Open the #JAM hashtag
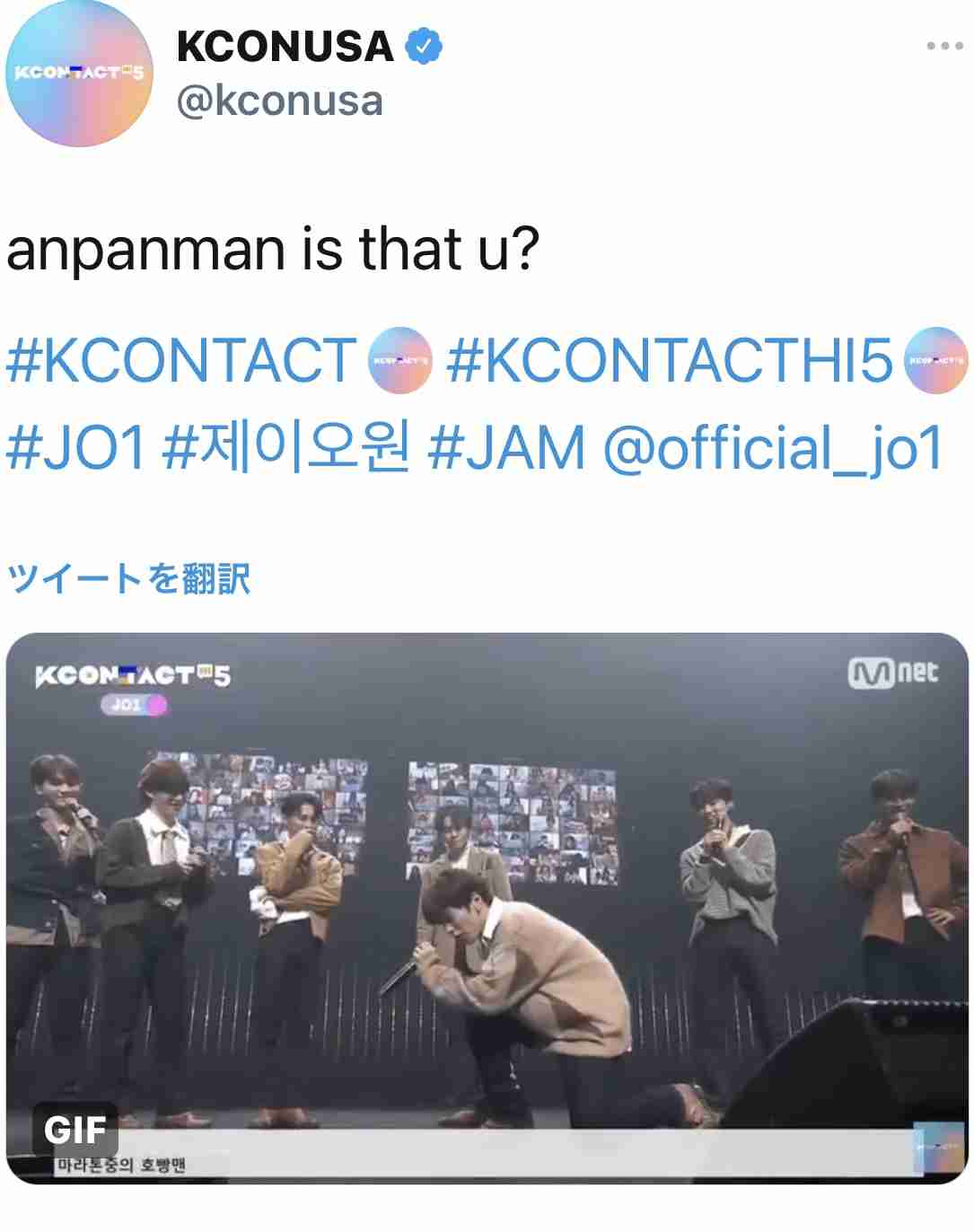Viewport: 974px width, 1232px height. [x=507, y=447]
